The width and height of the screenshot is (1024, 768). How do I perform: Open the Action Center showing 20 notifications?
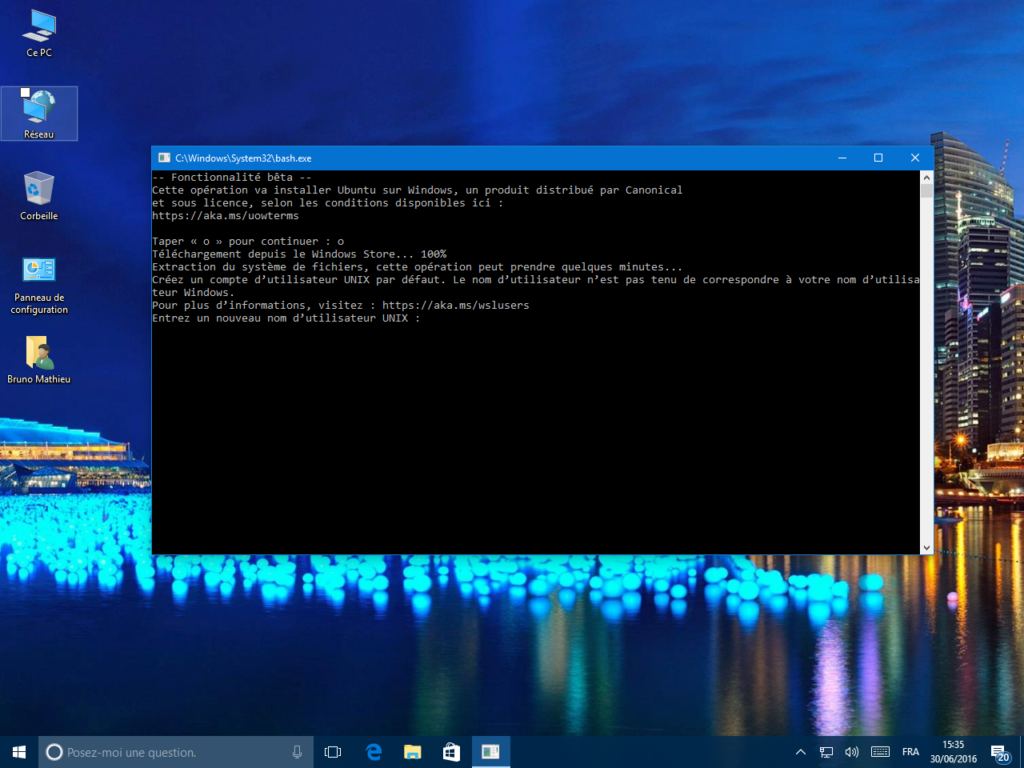tap(998, 751)
